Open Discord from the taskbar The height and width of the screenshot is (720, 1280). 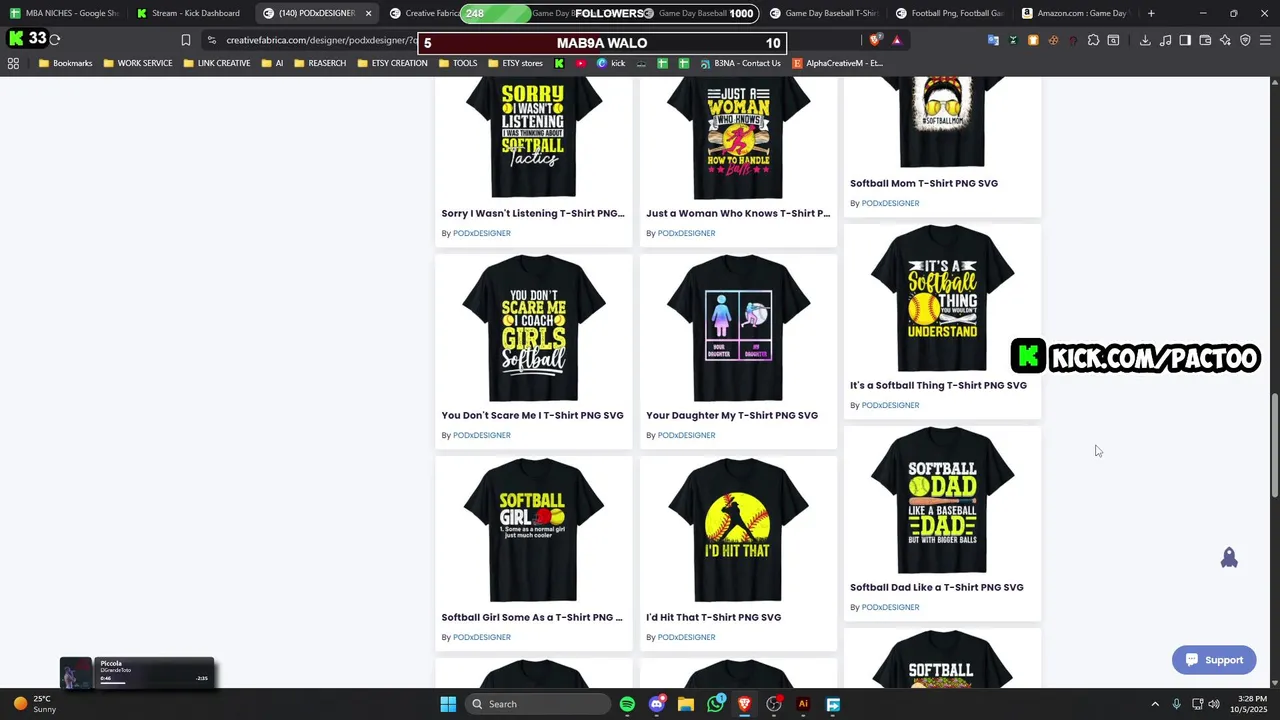point(656,704)
